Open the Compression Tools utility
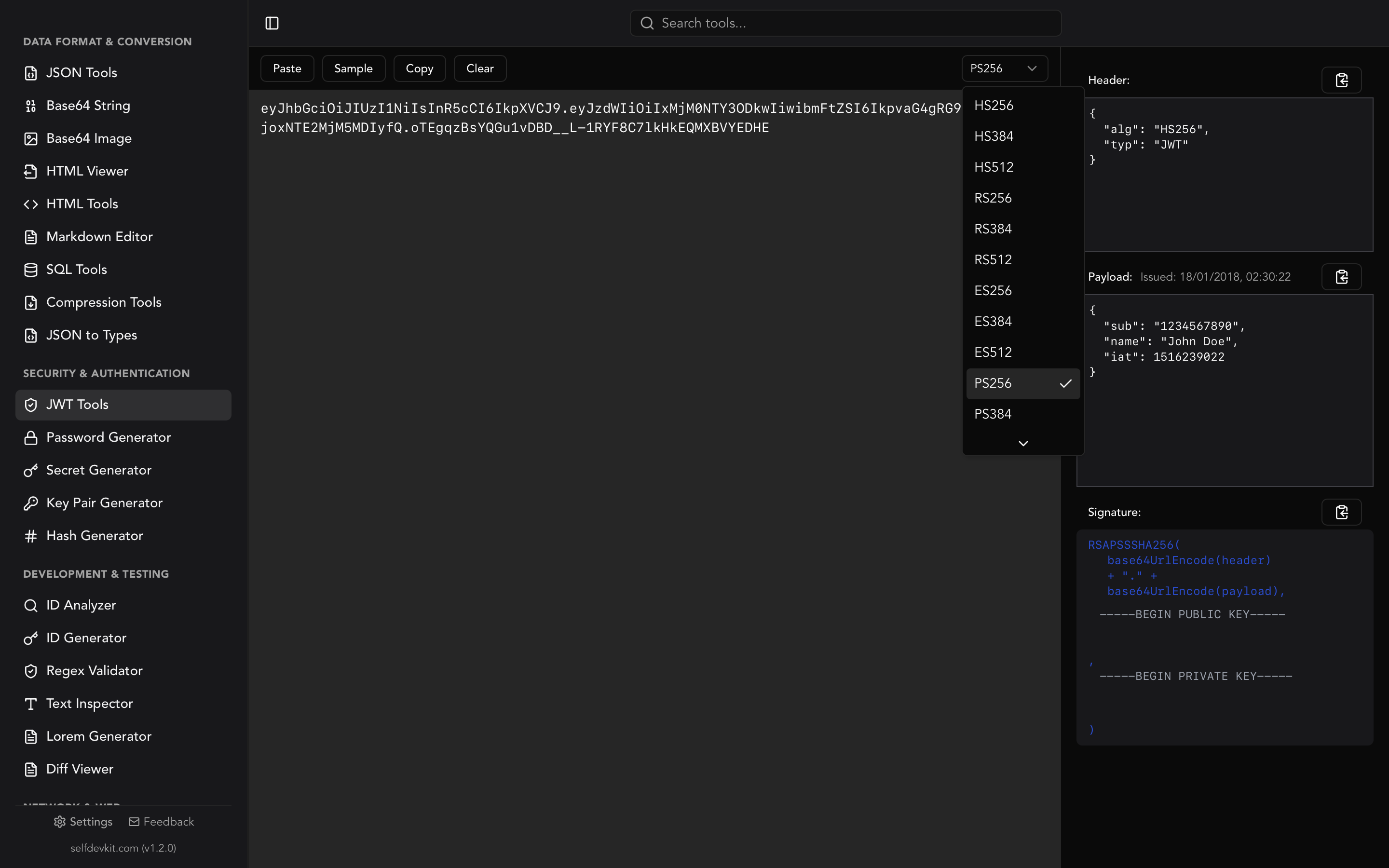Image resolution: width=1389 pixels, height=868 pixels. pyautogui.click(x=103, y=302)
